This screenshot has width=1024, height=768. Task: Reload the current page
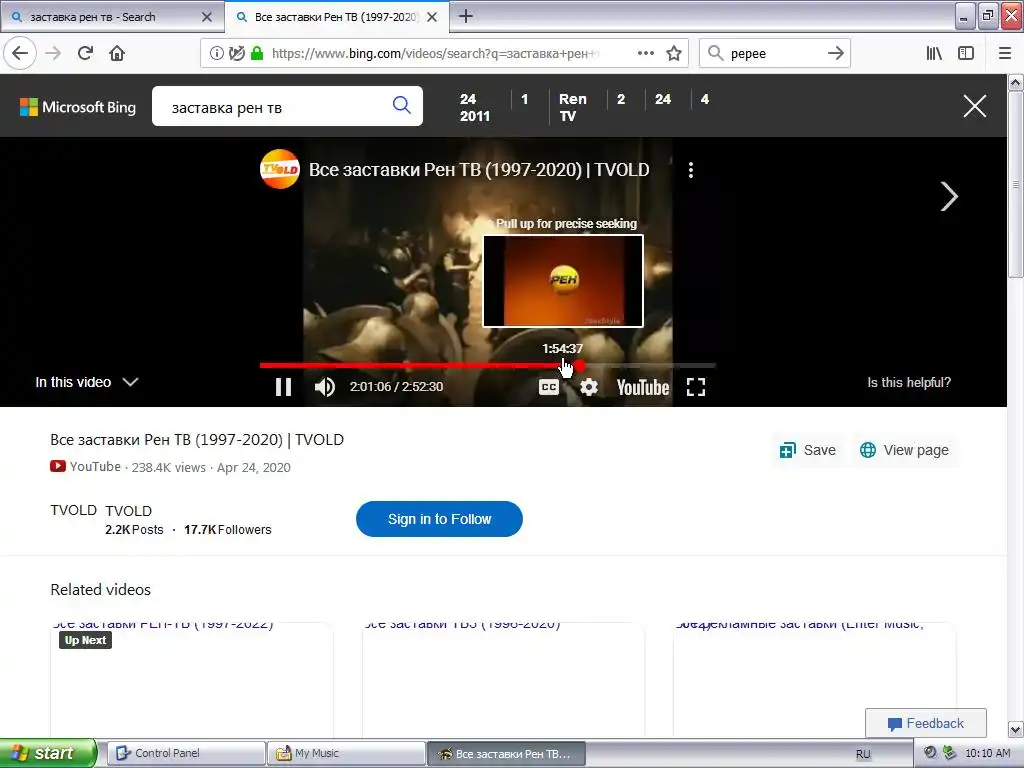pyautogui.click(x=85, y=54)
